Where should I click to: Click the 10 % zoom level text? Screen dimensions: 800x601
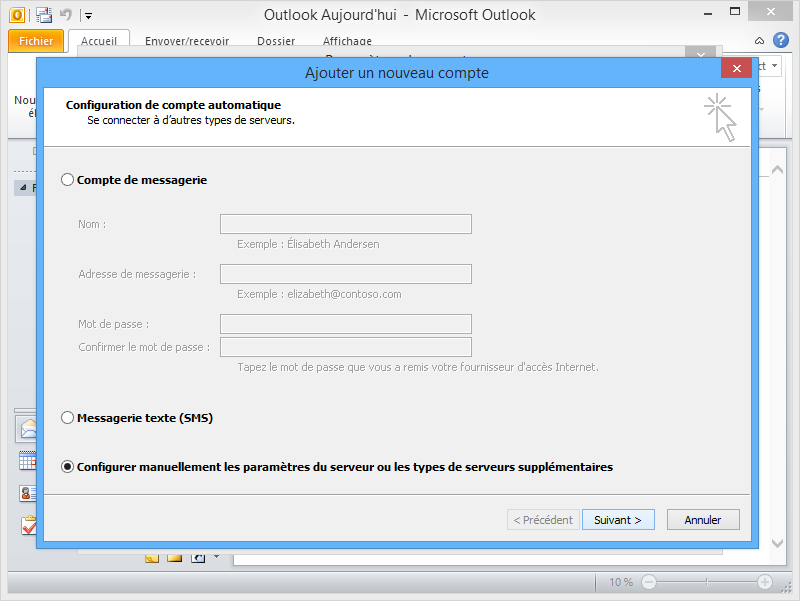point(621,582)
